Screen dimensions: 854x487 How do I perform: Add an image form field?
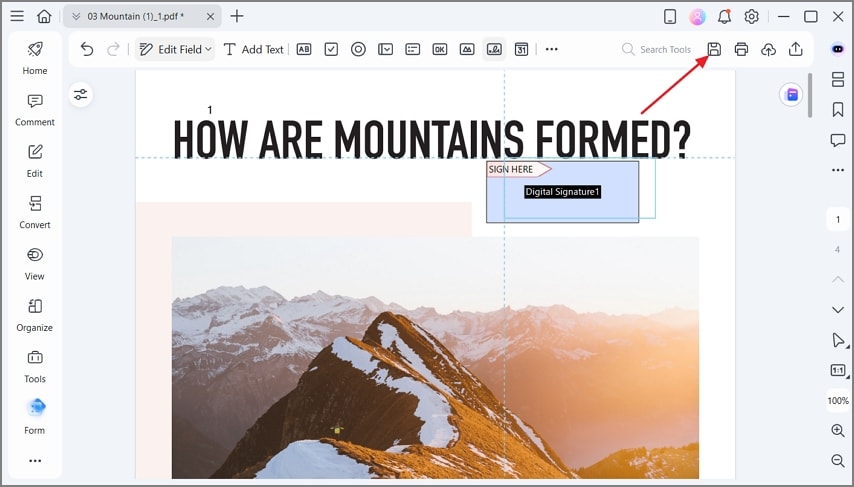(x=467, y=49)
